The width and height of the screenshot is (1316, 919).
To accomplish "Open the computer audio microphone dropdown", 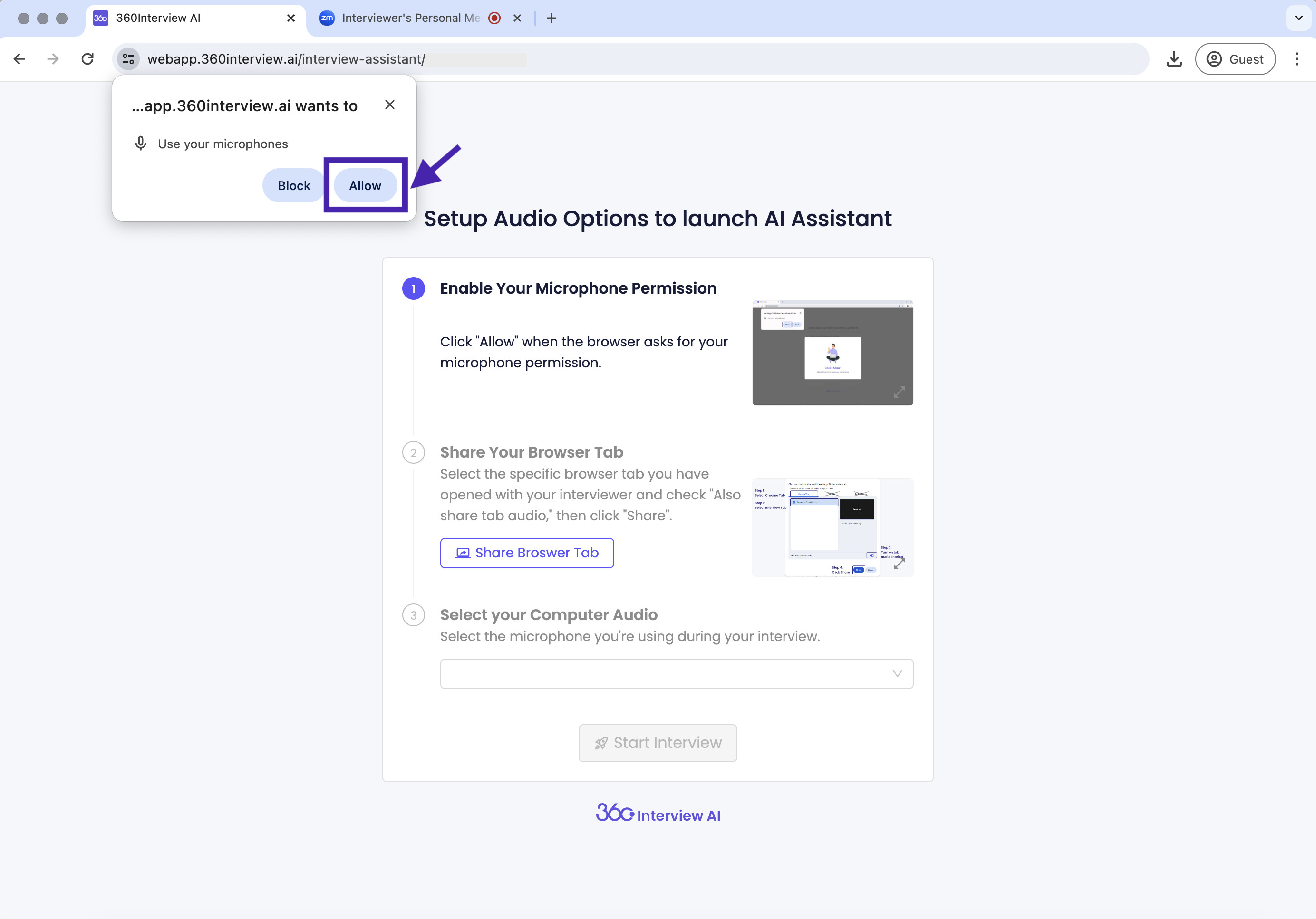I will pyautogui.click(x=677, y=674).
